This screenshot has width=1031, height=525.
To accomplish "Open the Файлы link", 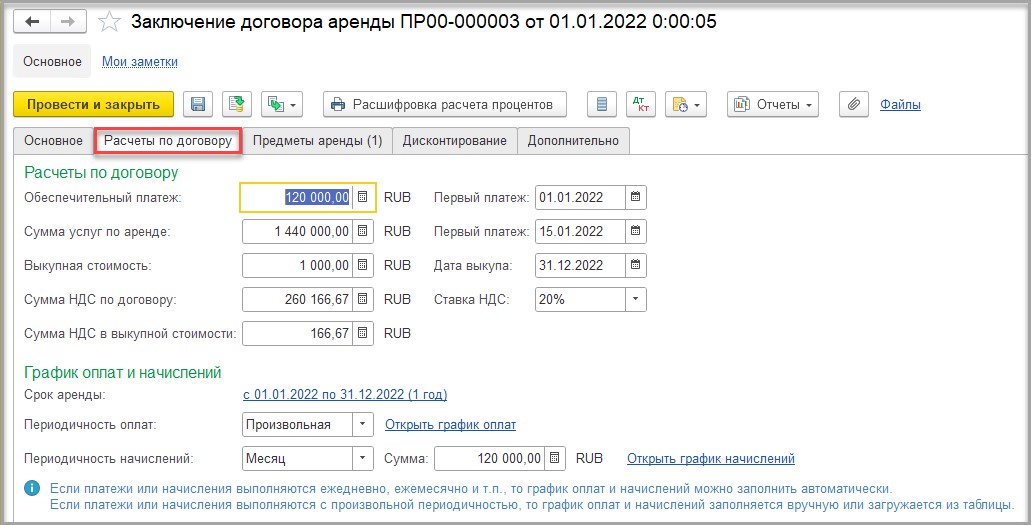I will click(900, 104).
